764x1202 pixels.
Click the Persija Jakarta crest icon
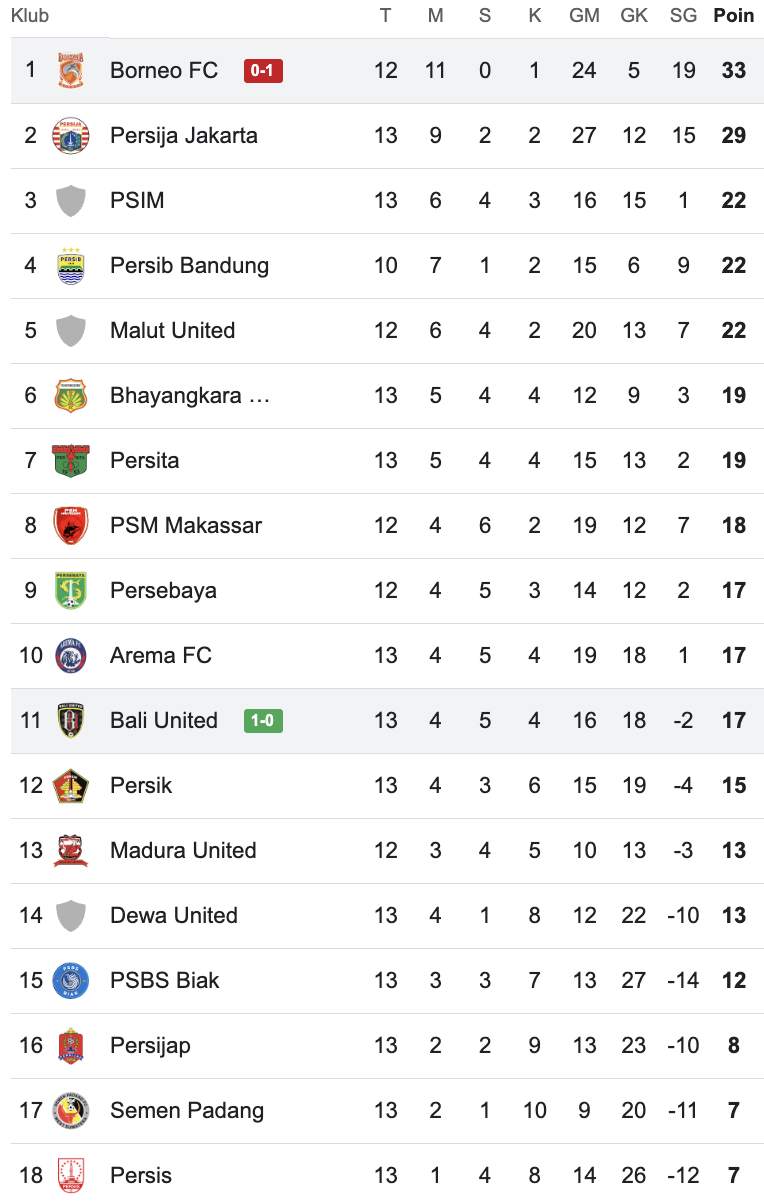71,136
